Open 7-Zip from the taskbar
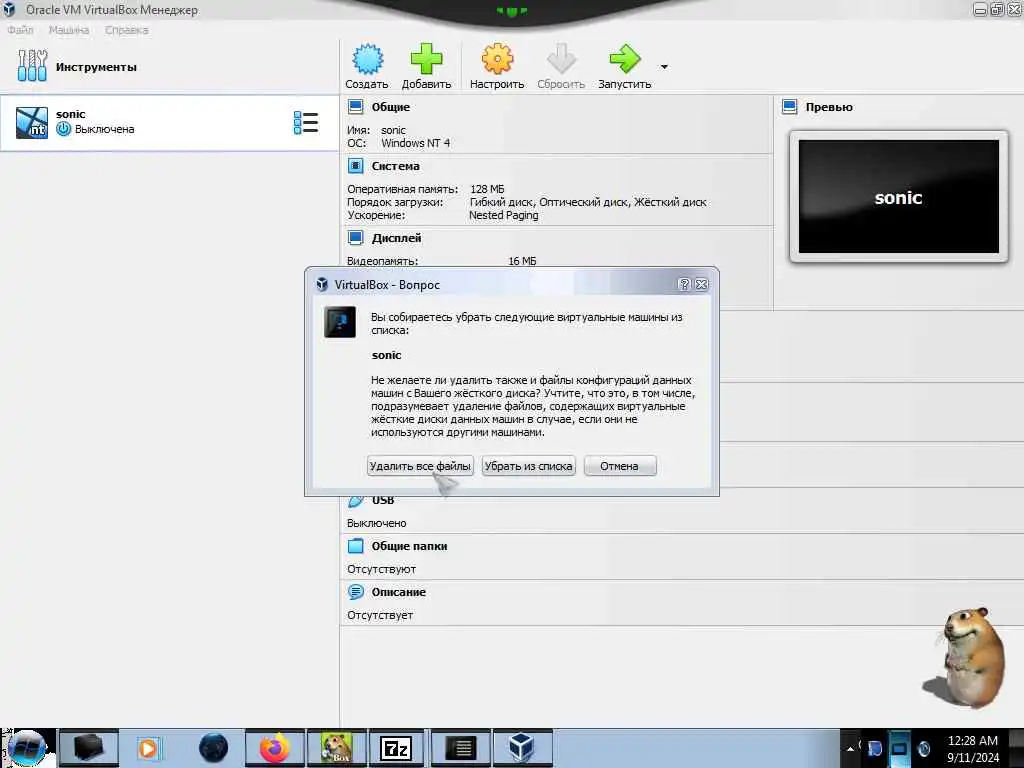 (x=396, y=748)
